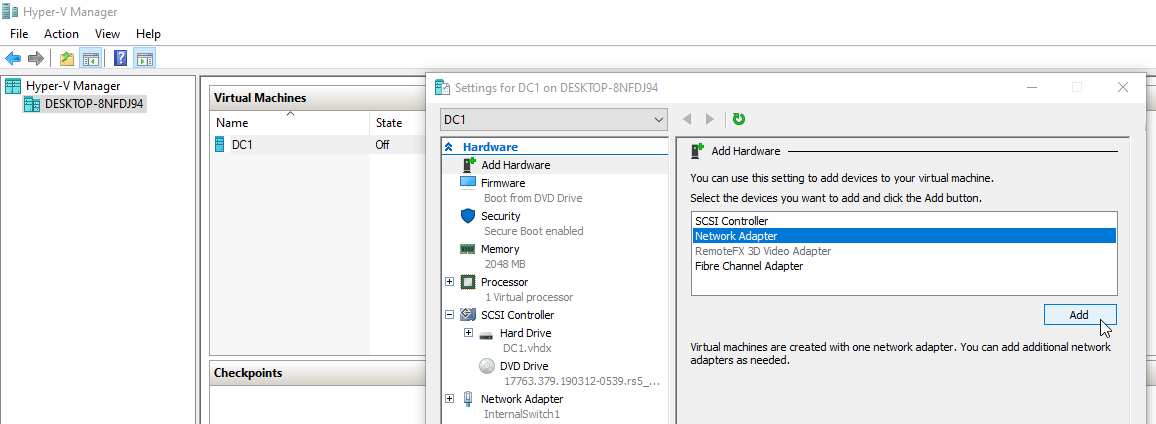This screenshot has height=424, width=1156.
Task: Click the Add button
Action: pos(1080,315)
